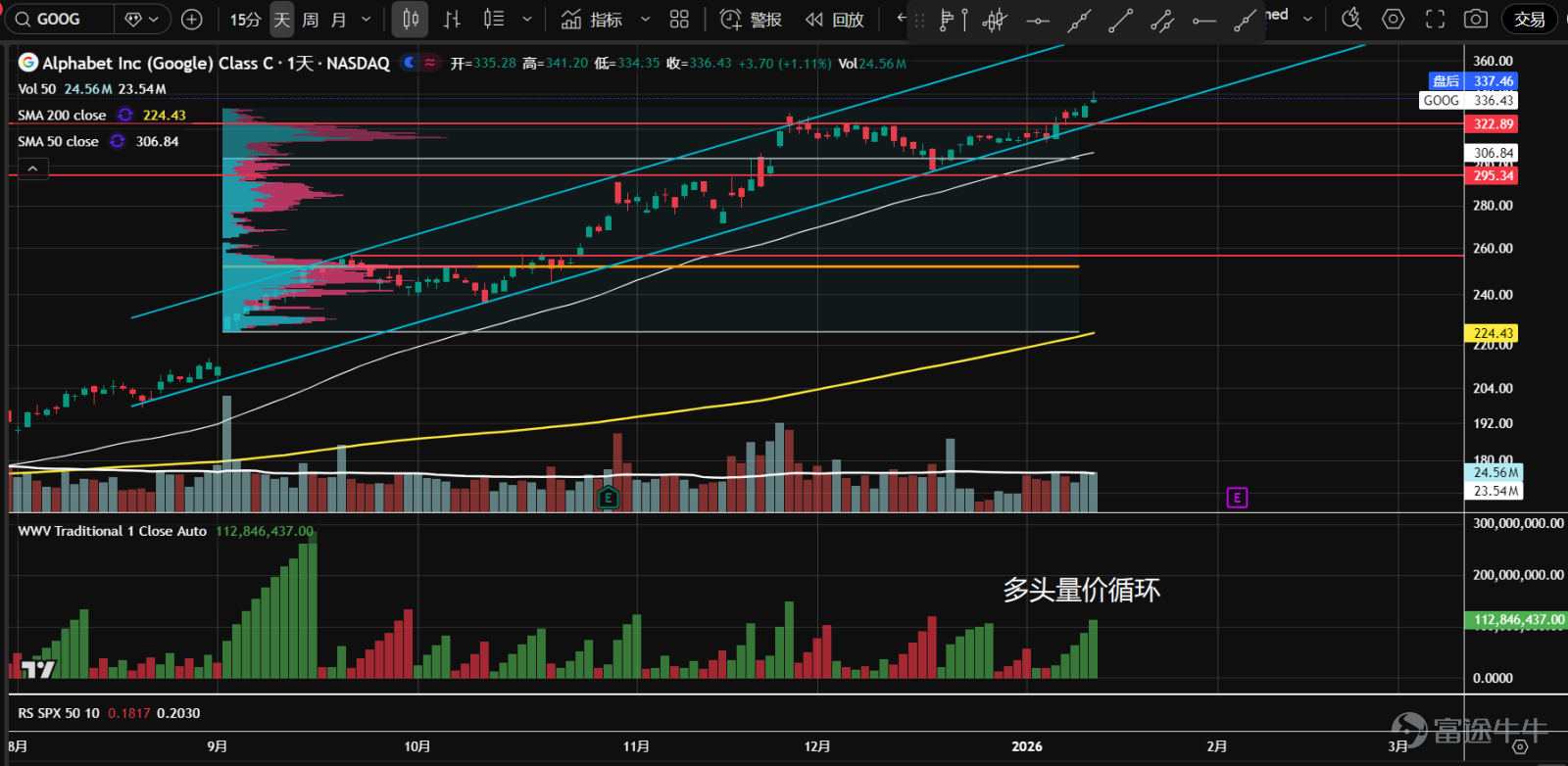Open the diamond premium dropdown next to GOOG
The image size is (1568, 766).
[143, 19]
